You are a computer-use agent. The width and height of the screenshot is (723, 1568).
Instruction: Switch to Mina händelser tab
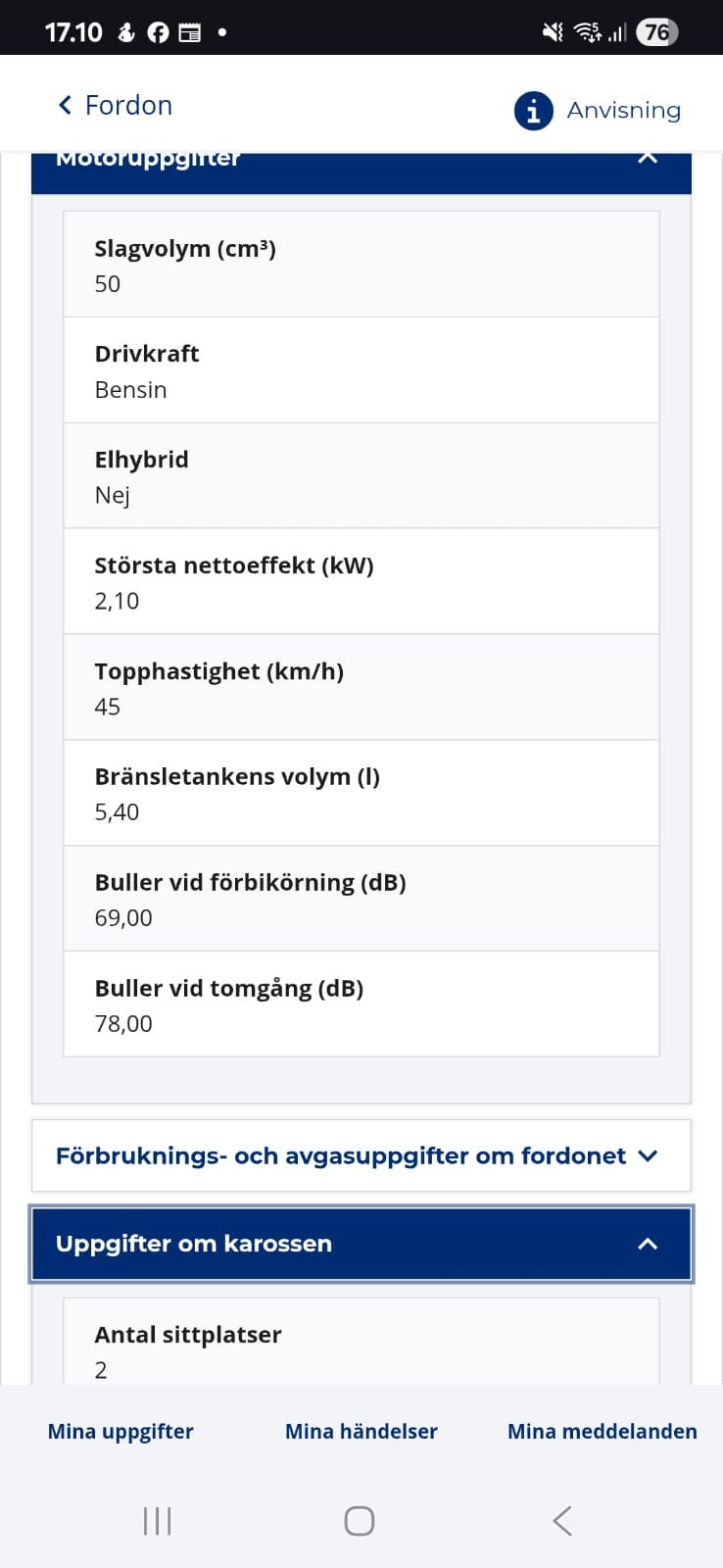[361, 1431]
